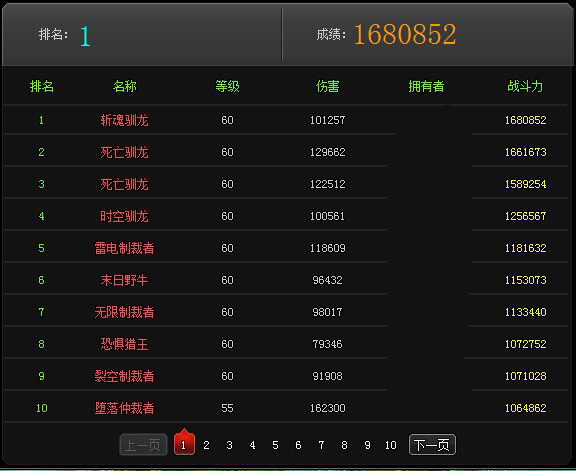Click the 成绩 label in header
Screen dimensions: 576x471
[x=331, y=34]
